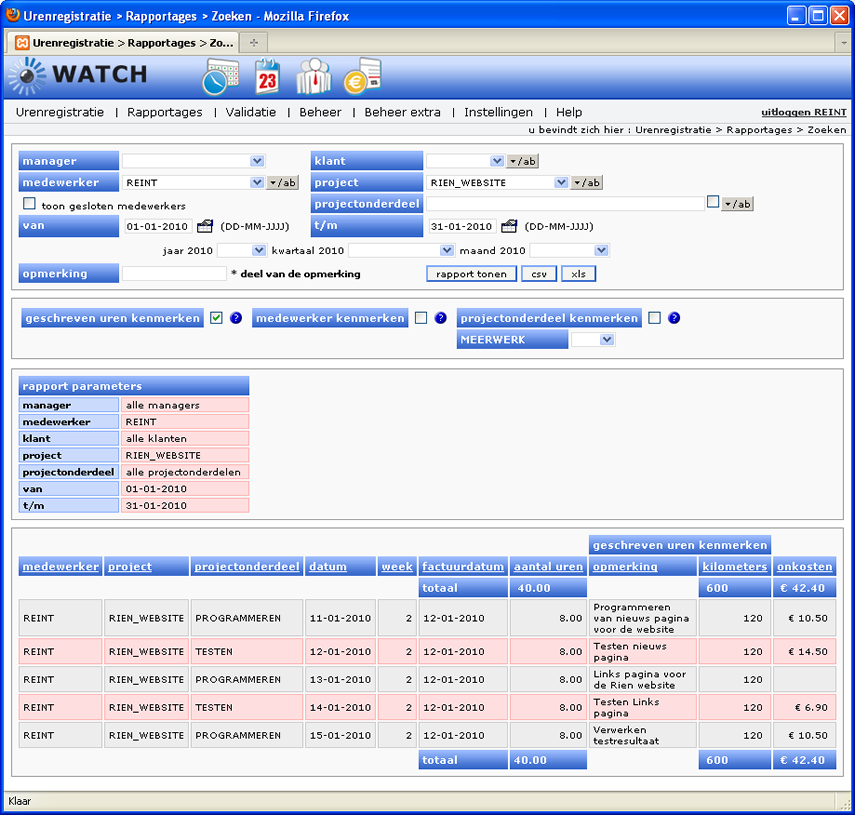Click the van date field 01-01-2010
The height and width of the screenshot is (815, 855).
158,226
